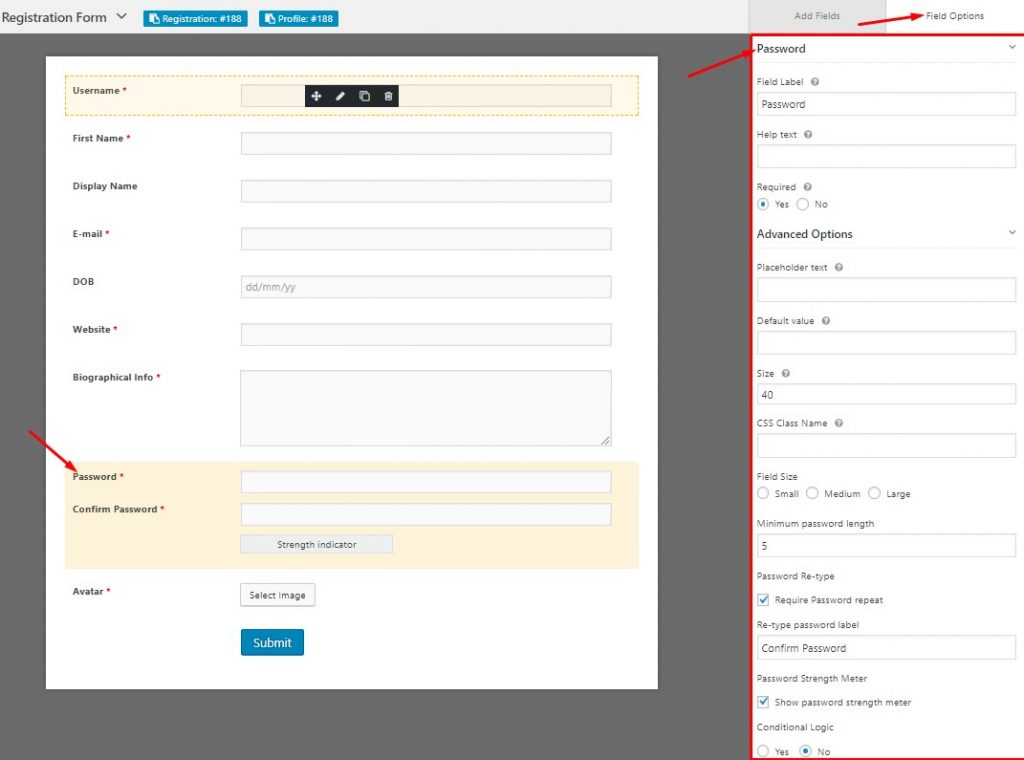1024x760 pixels.
Task: Click the move handle on the Username field
Action: pos(316,96)
